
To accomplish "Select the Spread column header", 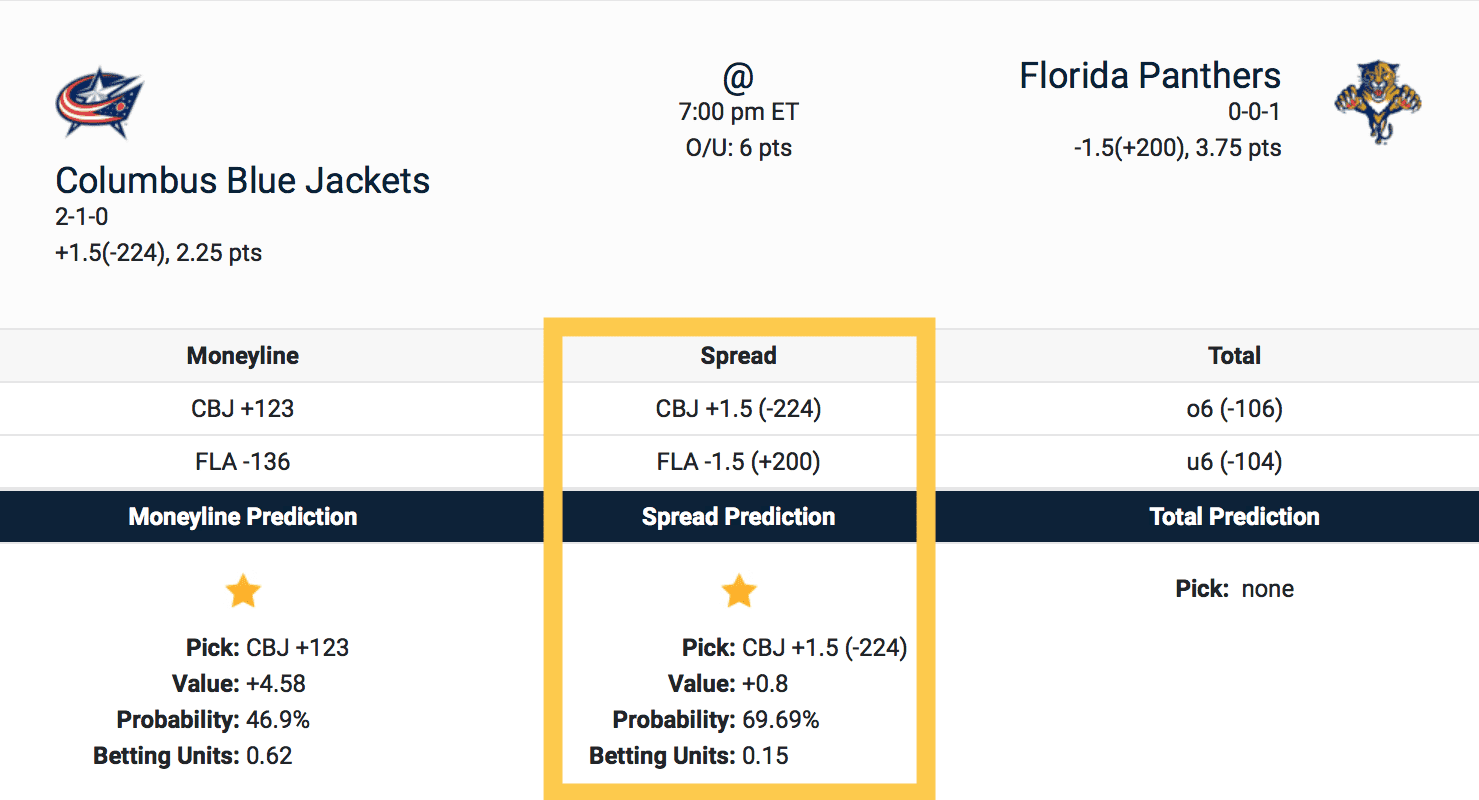I will [x=739, y=356].
